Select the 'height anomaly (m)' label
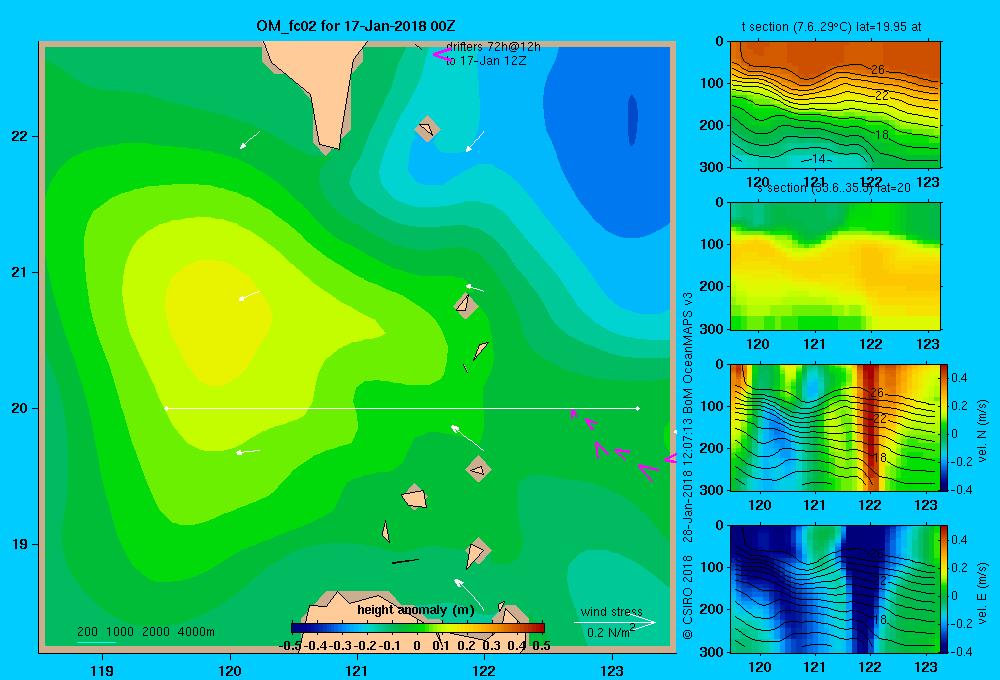 [416, 610]
